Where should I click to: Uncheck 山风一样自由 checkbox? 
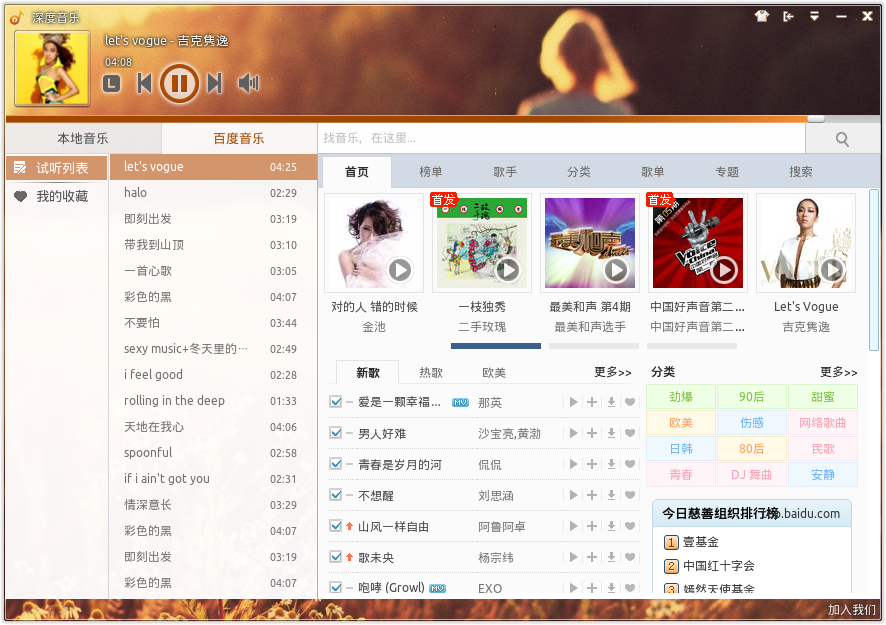336,526
